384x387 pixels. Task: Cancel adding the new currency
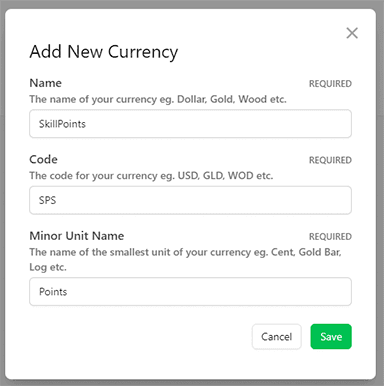point(277,336)
